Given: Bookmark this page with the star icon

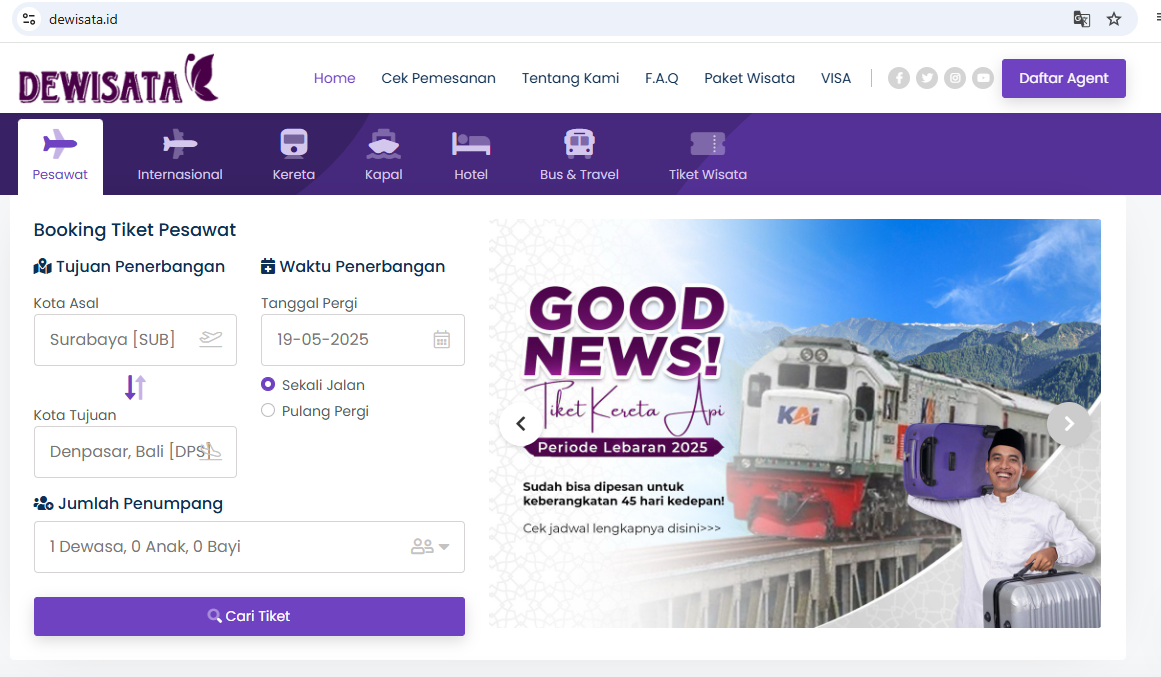Looking at the screenshot, I should pyautogui.click(x=1114, y=19).
